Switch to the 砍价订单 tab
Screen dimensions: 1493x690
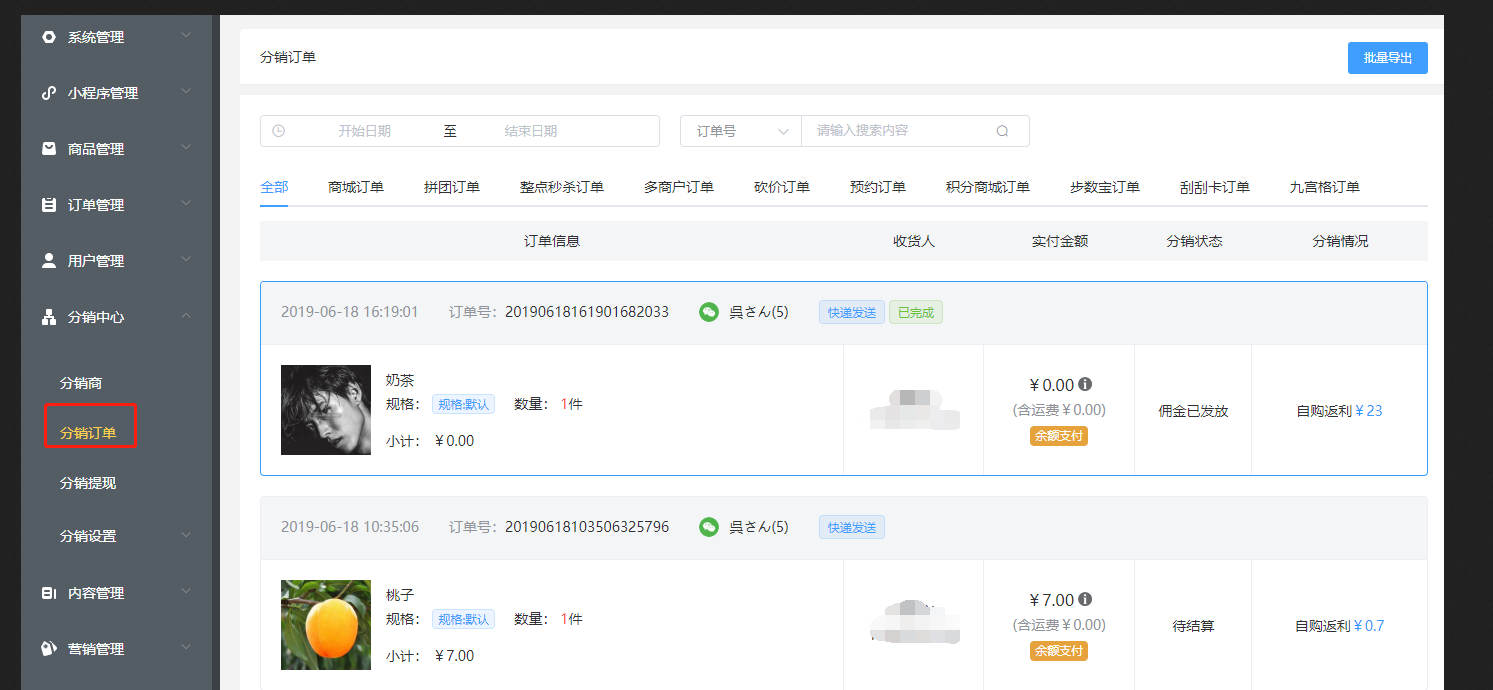(782, 187)
